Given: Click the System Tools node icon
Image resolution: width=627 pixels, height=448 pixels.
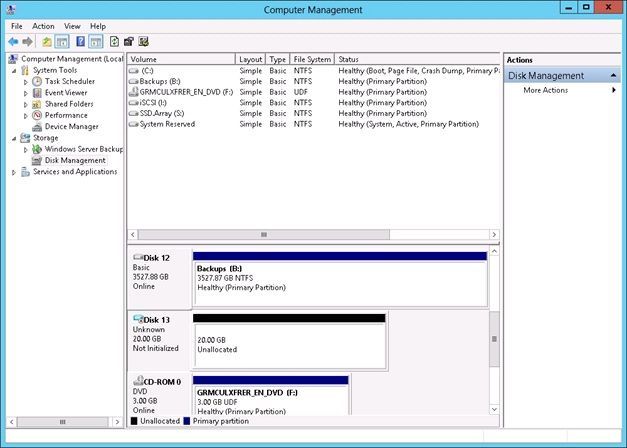Looking at the screenshot, I should pos(25,70).
